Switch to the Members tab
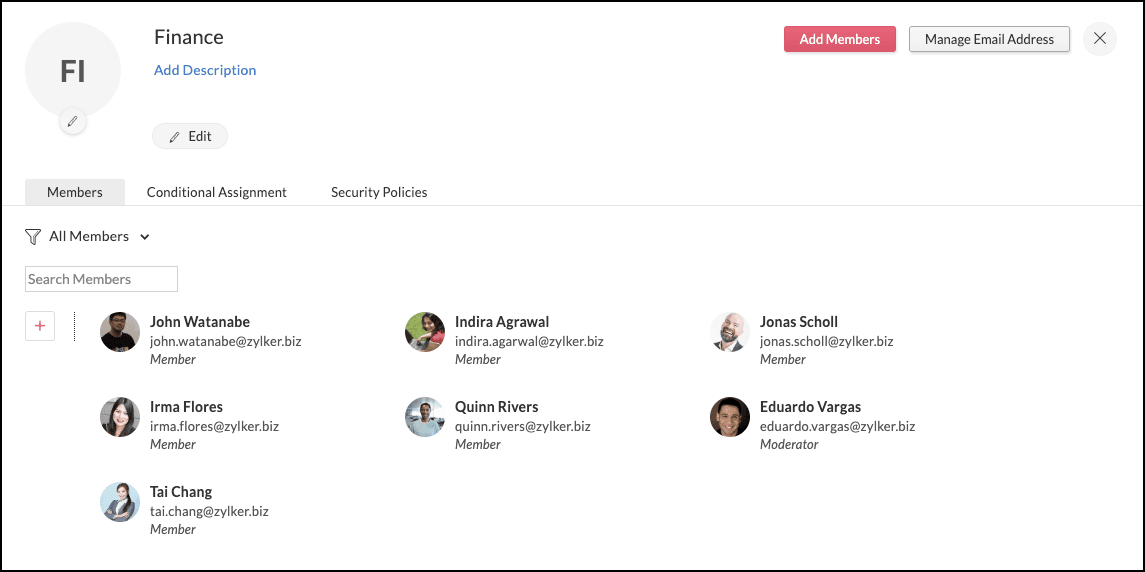Screen dimensions: 1145x572 pyautogui.click(x=75, y=192)
